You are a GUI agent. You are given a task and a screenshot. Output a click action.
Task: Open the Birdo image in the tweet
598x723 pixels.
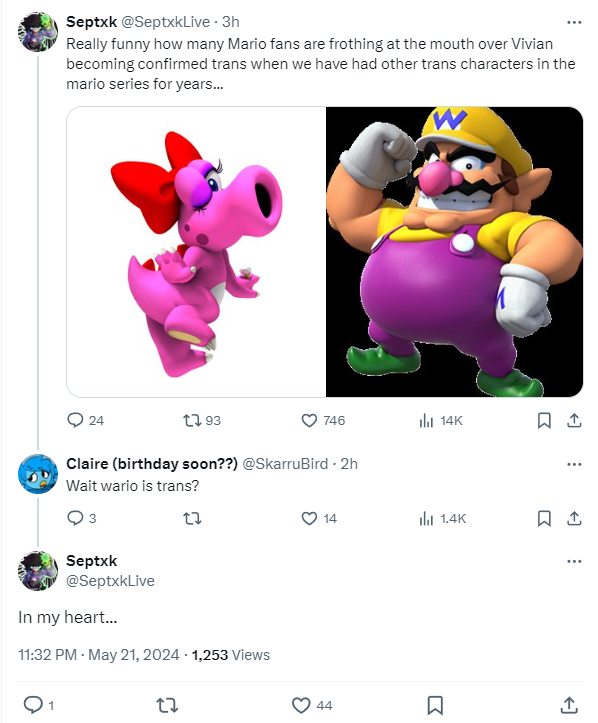coord(196,252)
